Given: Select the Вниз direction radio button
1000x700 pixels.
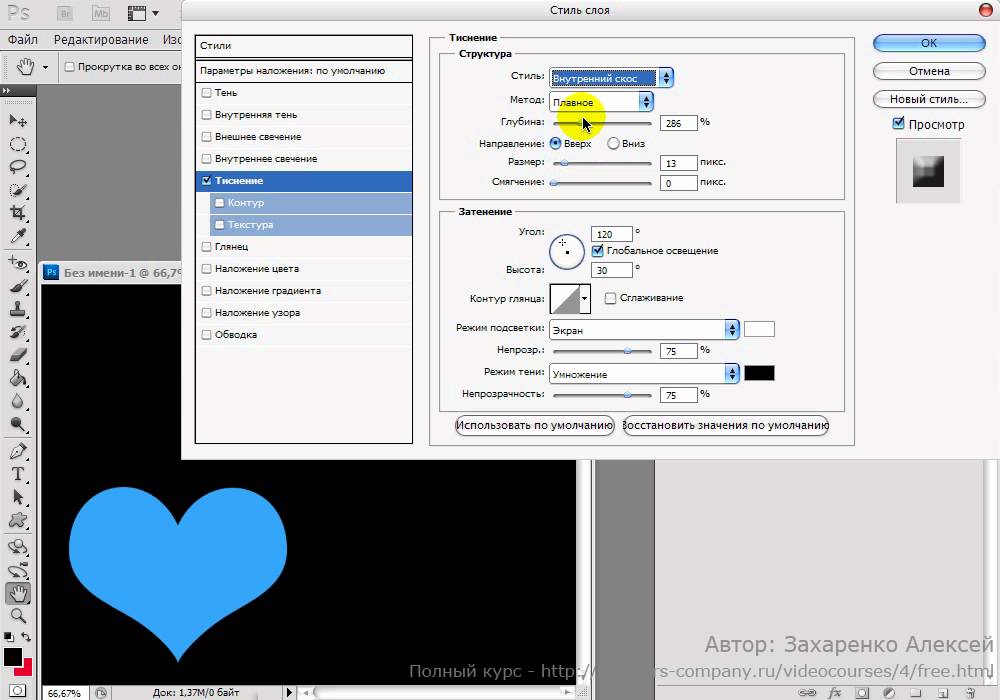Looking at the screenshot, I should pos(613,143).
